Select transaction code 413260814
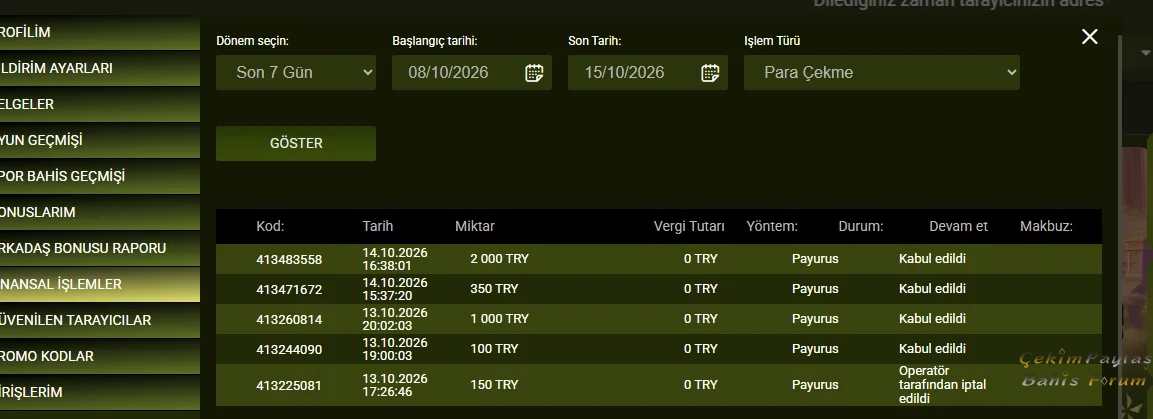Image resolution: width=1153 pixels, height=419 pixels. [289, 320]
